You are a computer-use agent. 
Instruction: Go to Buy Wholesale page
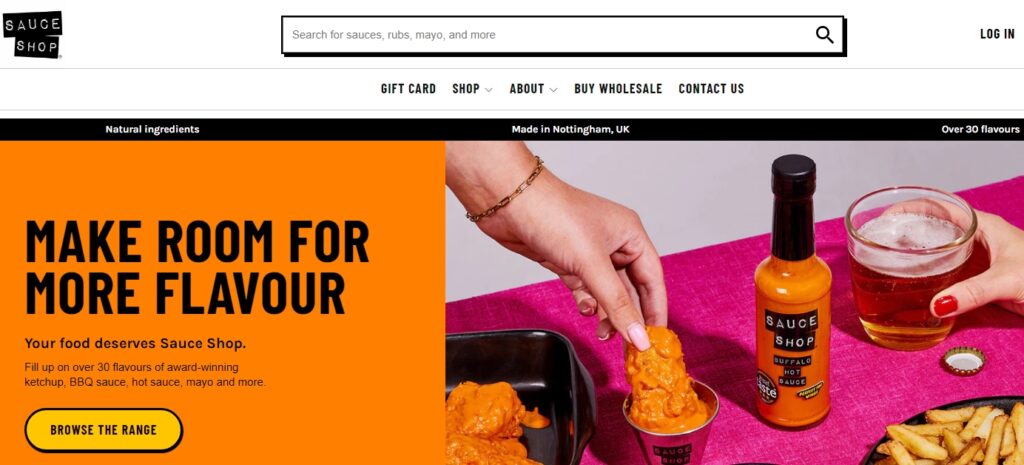618,89
